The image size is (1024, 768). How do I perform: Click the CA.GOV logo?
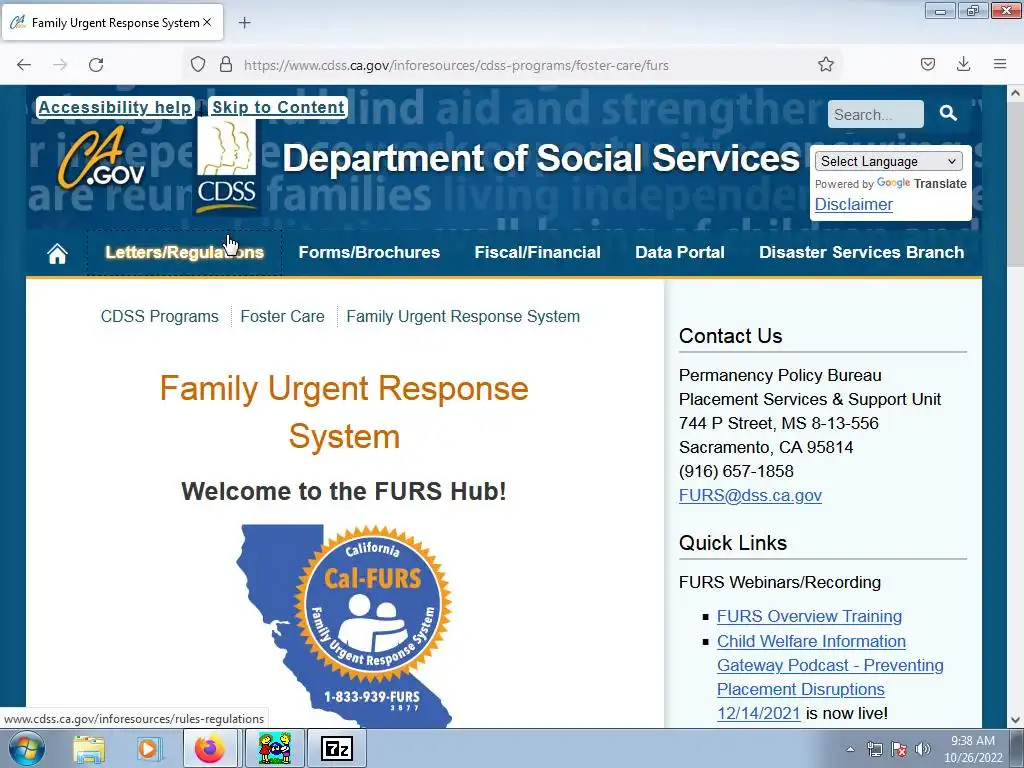point(101,157)
